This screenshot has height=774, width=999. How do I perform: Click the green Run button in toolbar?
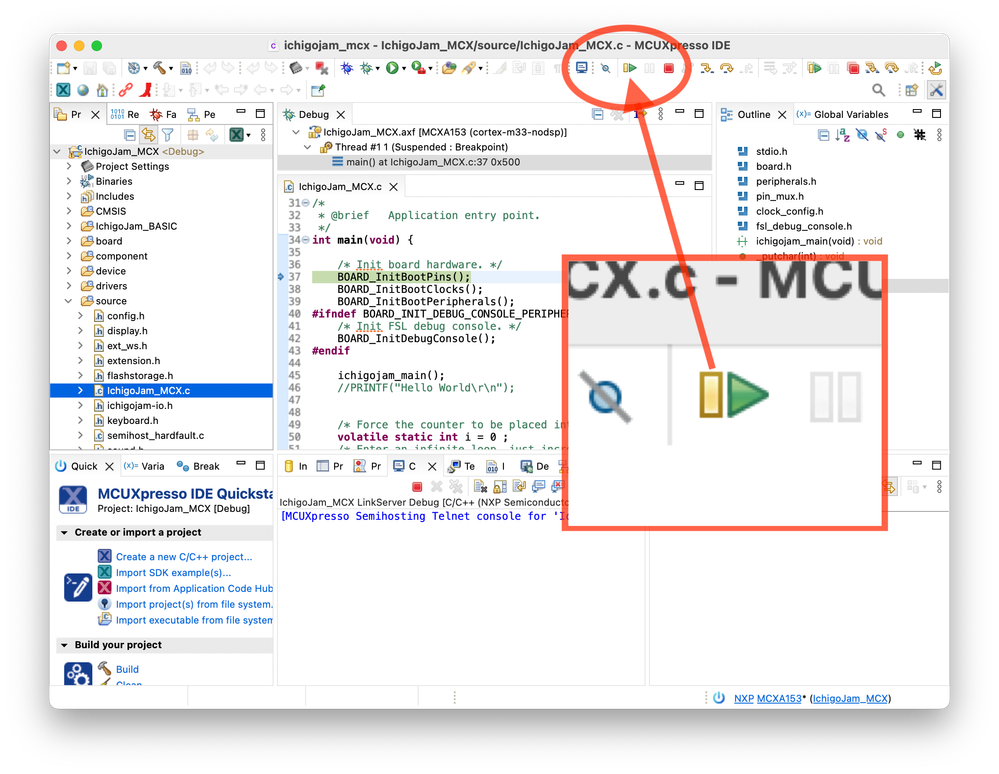[x=392, y=68]
